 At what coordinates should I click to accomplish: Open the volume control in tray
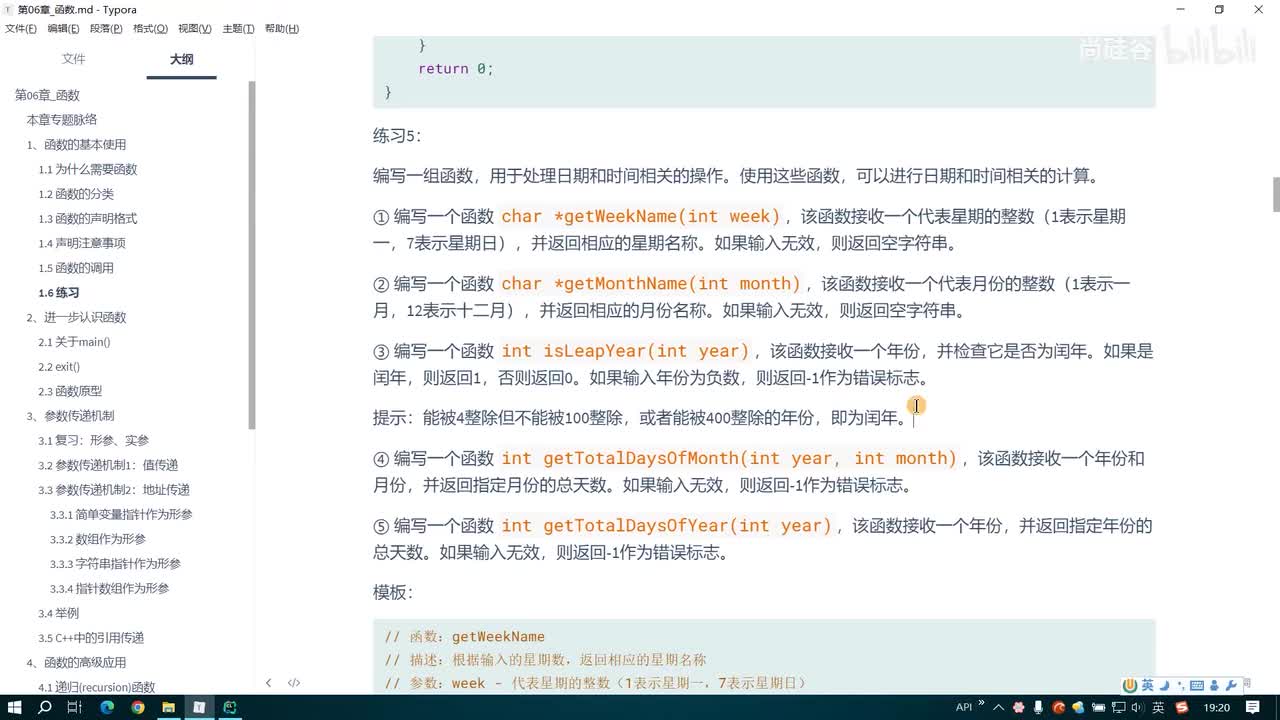coord(1137,707)
